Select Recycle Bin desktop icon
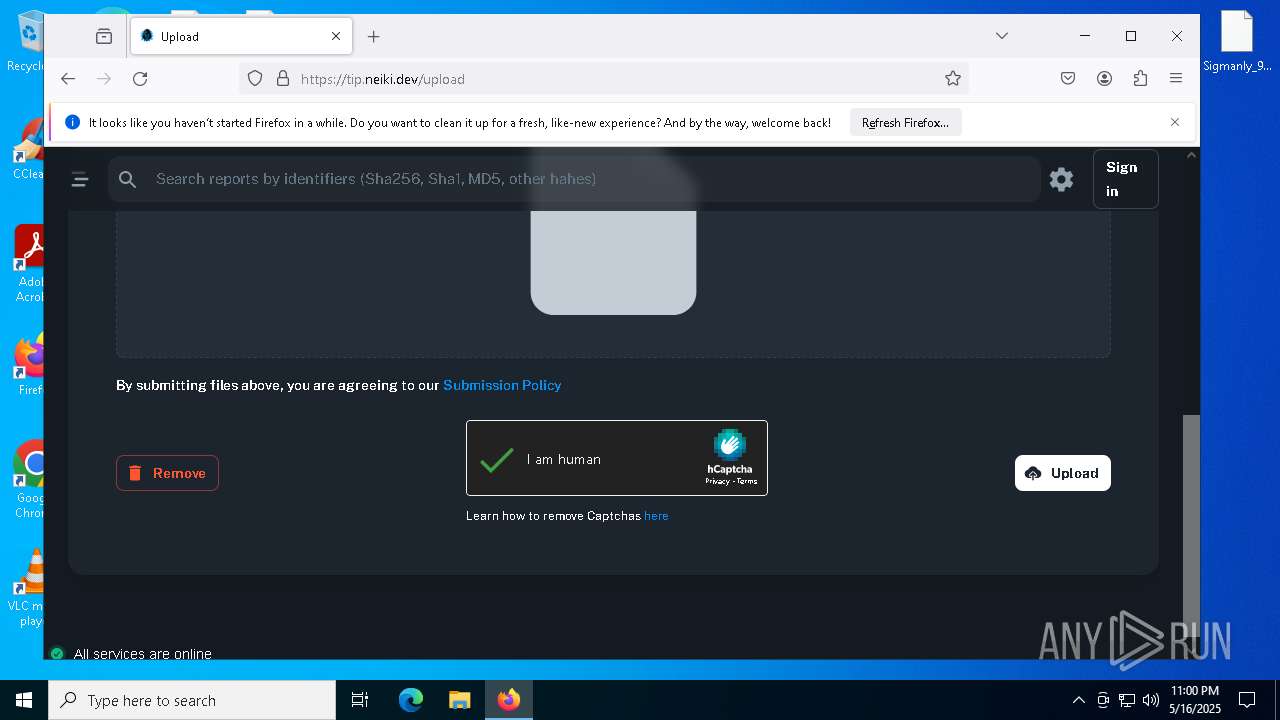Screen dimensions: 1280x720 (29, 42)
